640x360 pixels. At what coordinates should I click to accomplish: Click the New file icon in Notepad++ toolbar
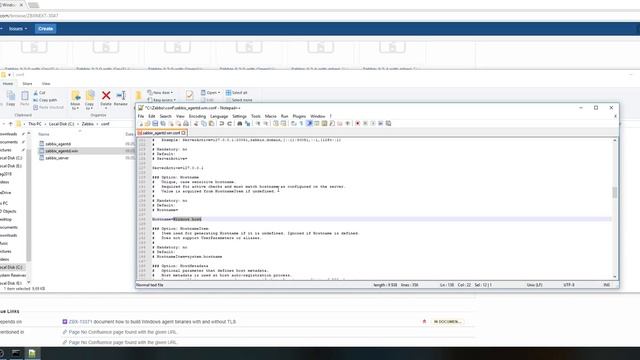(140, 123)
